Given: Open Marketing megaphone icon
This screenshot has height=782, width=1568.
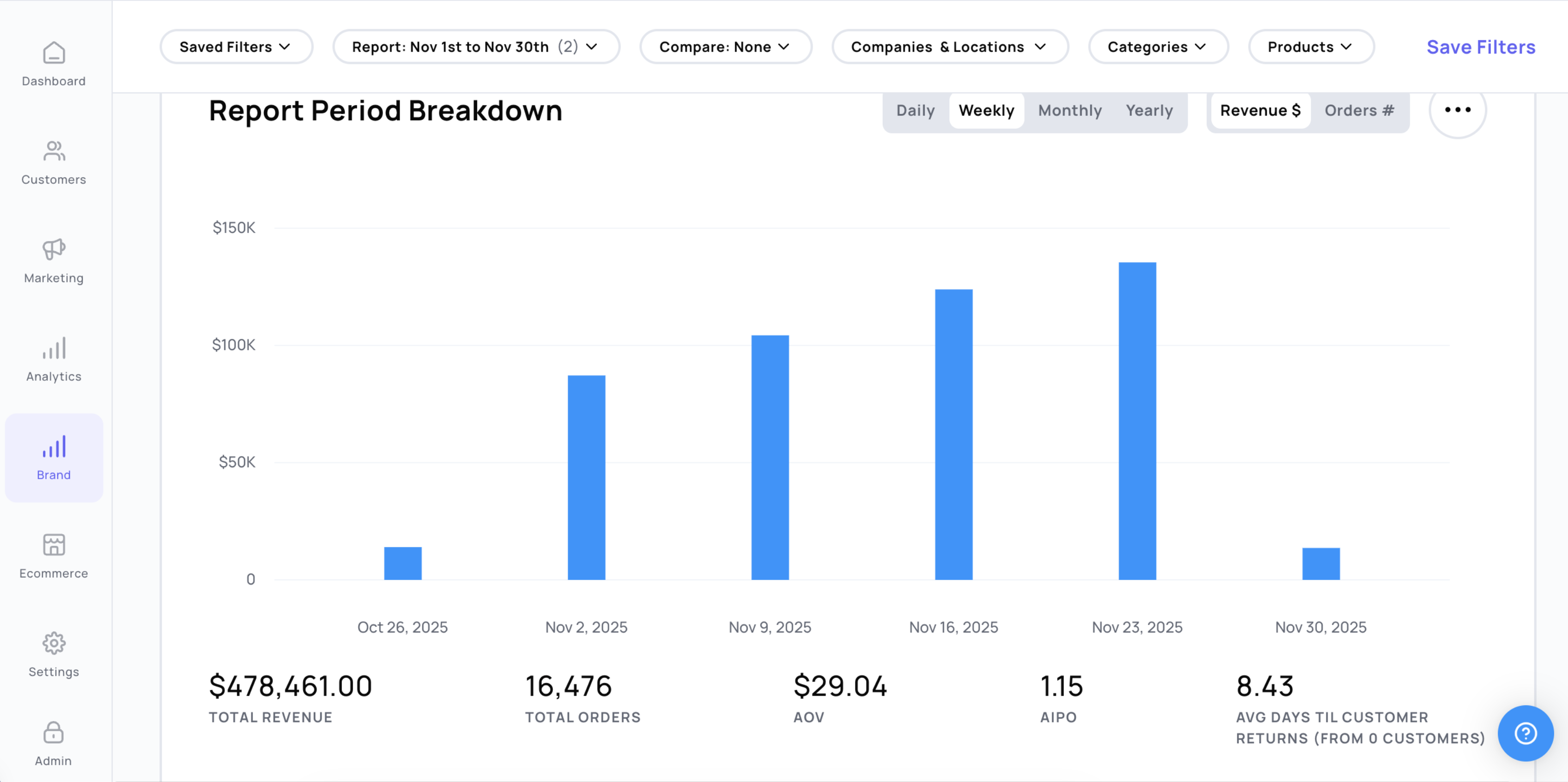Looking at the screenshot, I should point(54,249).
